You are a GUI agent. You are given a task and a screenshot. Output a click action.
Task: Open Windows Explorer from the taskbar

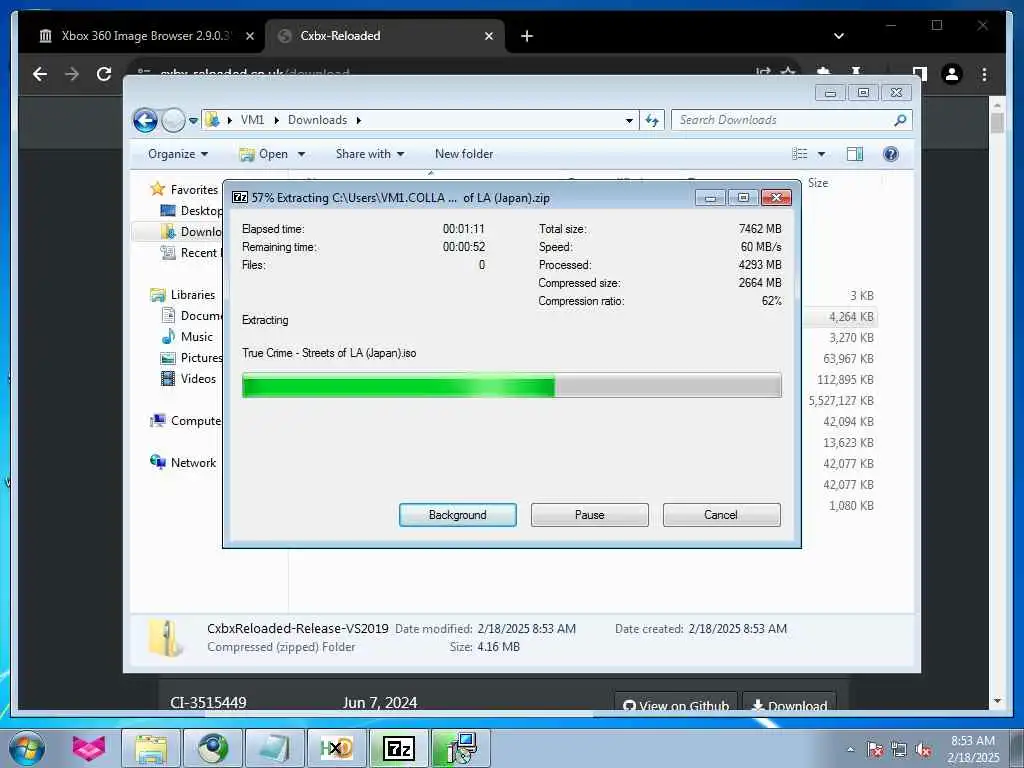click(x=151, y=748)
